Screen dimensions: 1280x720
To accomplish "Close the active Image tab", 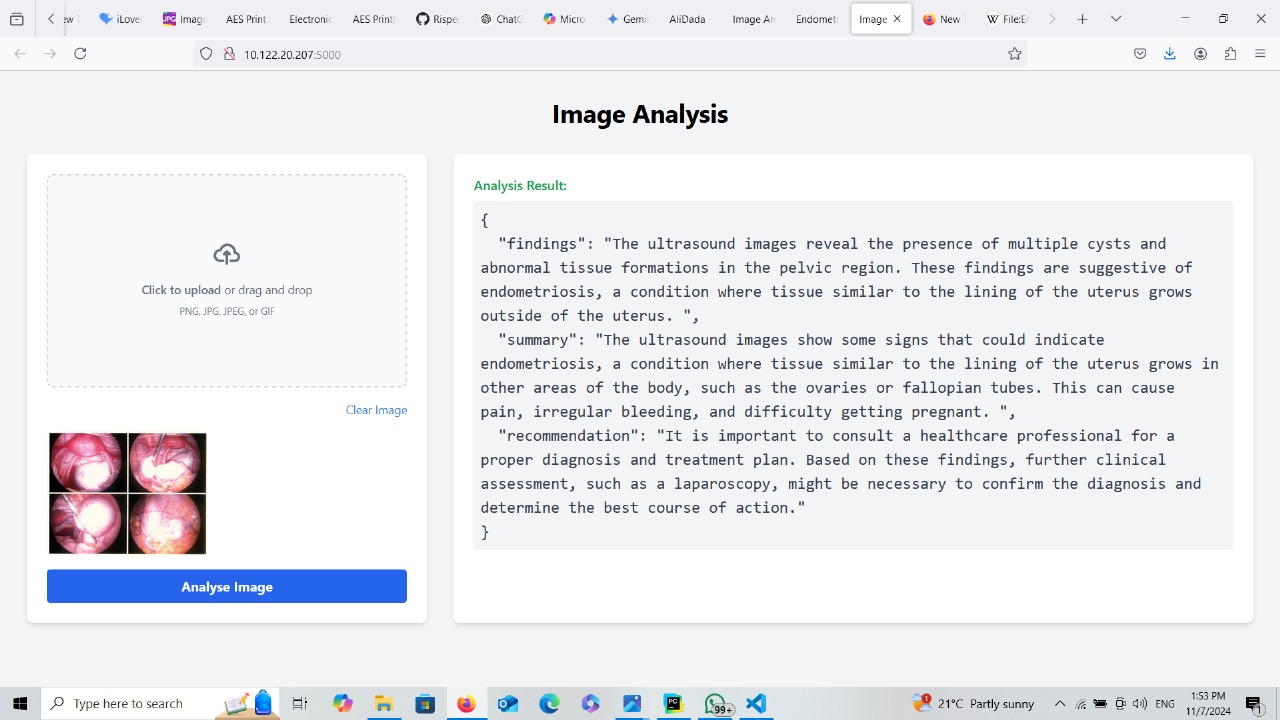I will coord(897,19).
